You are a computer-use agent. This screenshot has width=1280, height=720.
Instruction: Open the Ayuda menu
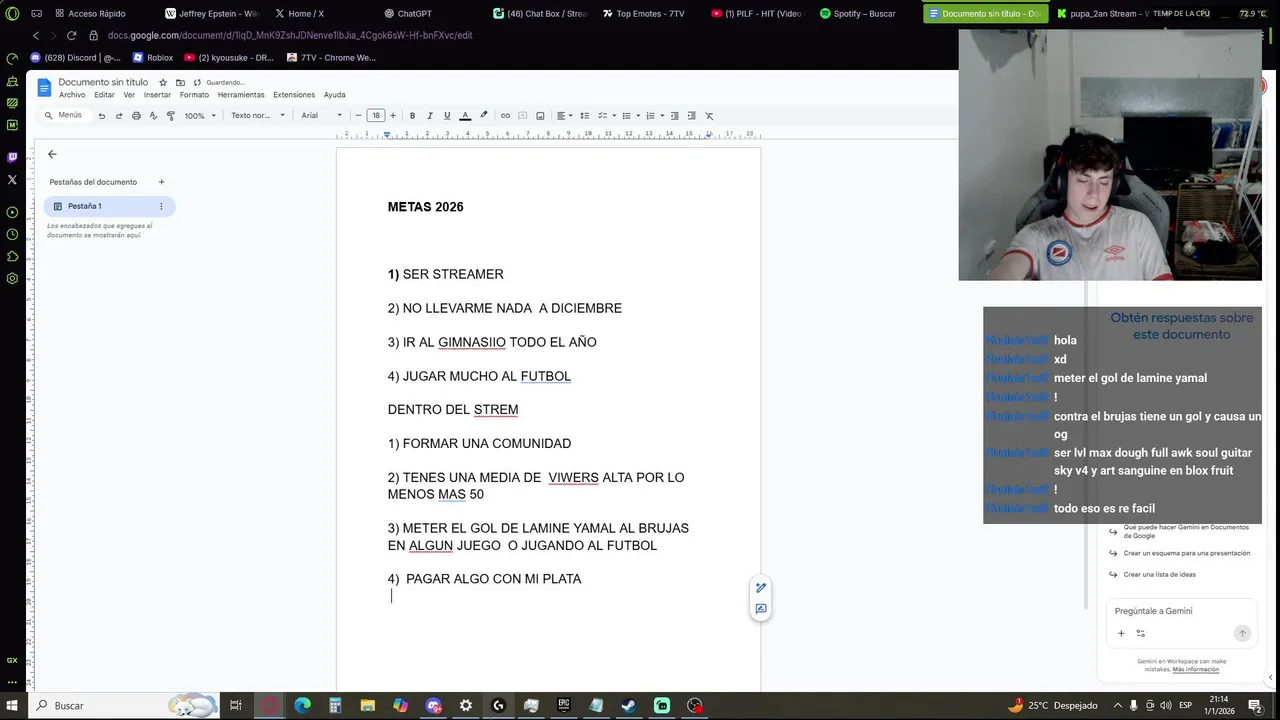(335, 95)
